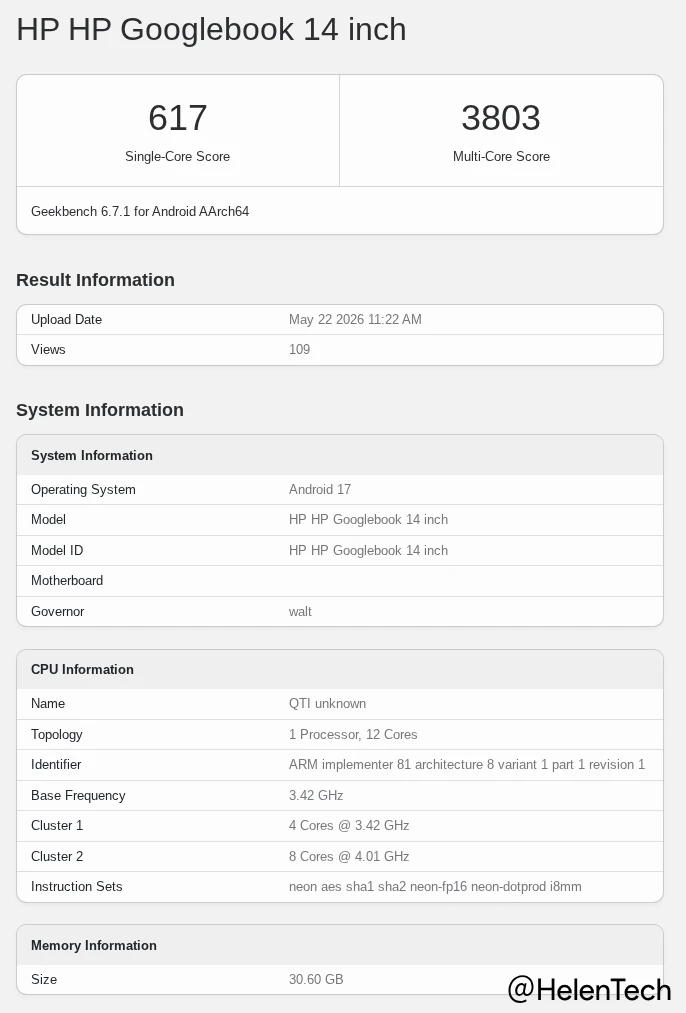Screen dimensions: 686x1013
Task: Select the neon aes sha1 instruction sets value
Action: click(435, 886)
